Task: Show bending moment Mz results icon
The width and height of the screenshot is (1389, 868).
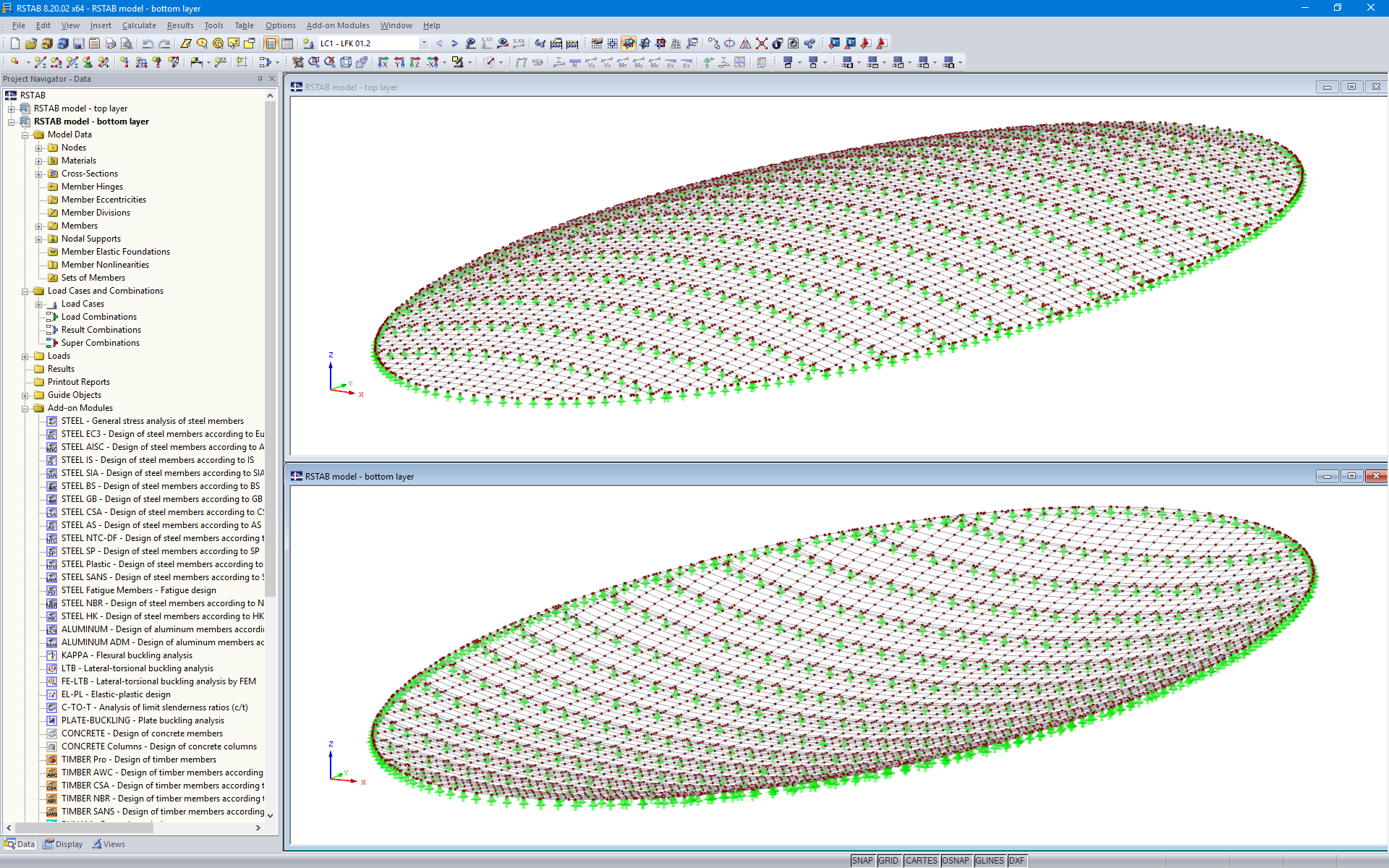Action: [655, 62]
